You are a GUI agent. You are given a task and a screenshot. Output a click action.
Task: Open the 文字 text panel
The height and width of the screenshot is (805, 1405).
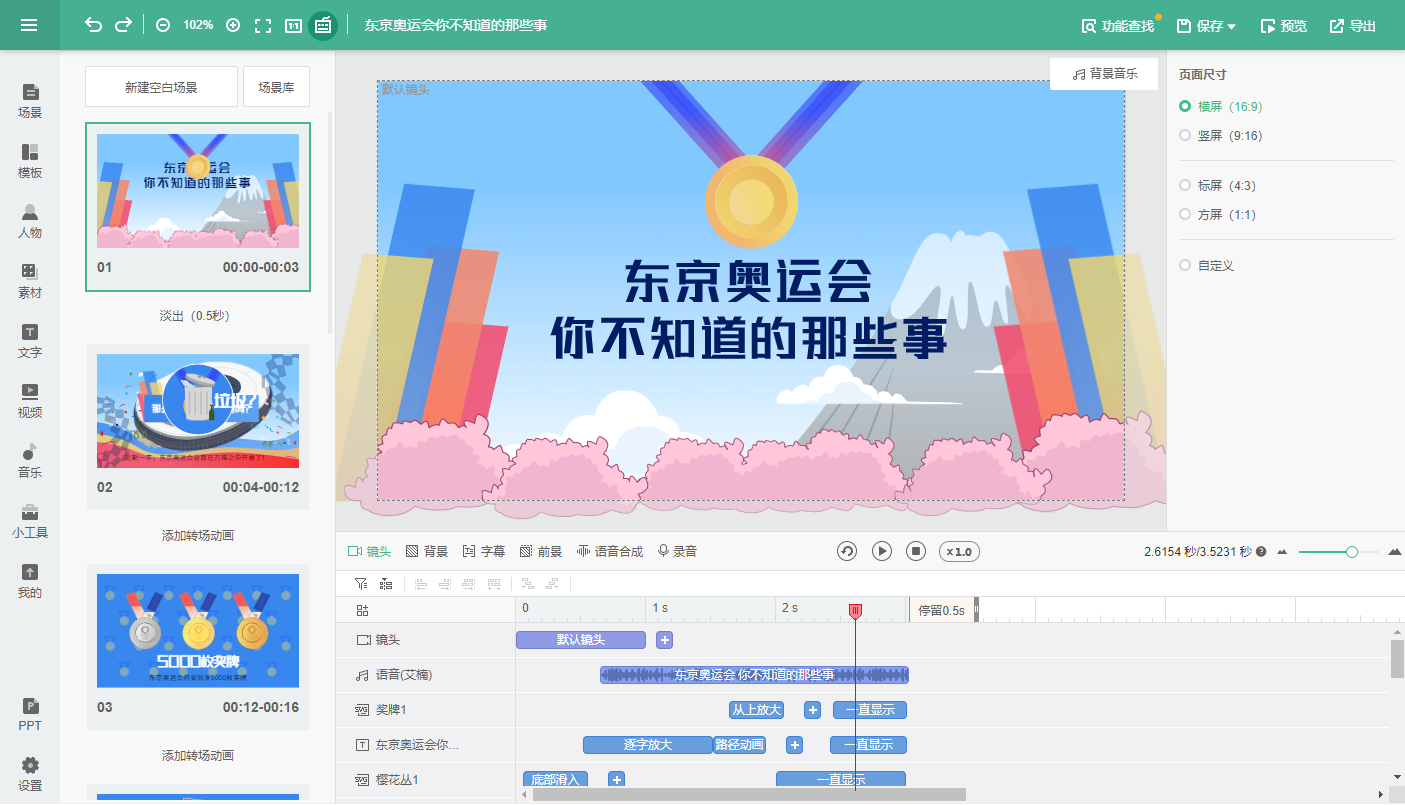(x=30, y=341)
